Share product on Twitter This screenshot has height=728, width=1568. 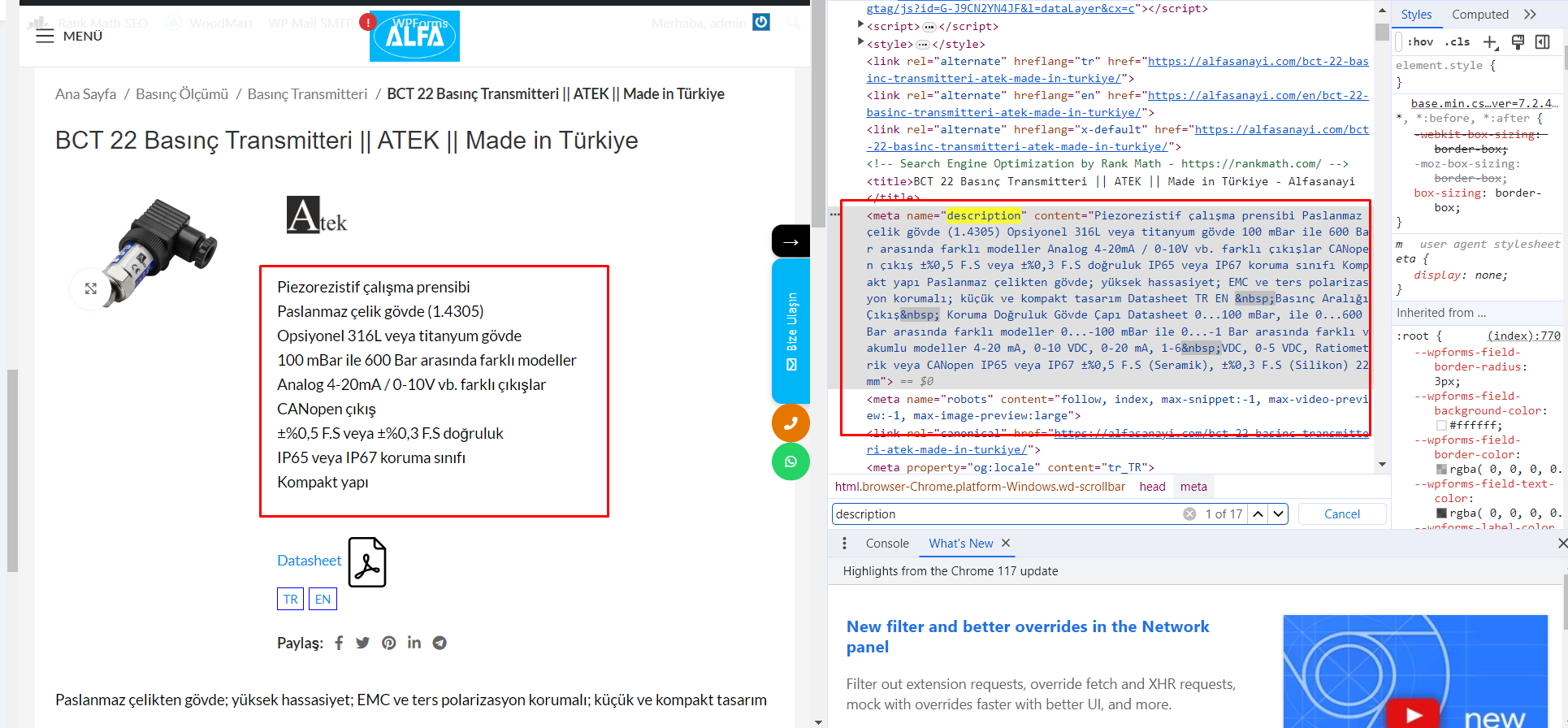[x=362, y=643]
